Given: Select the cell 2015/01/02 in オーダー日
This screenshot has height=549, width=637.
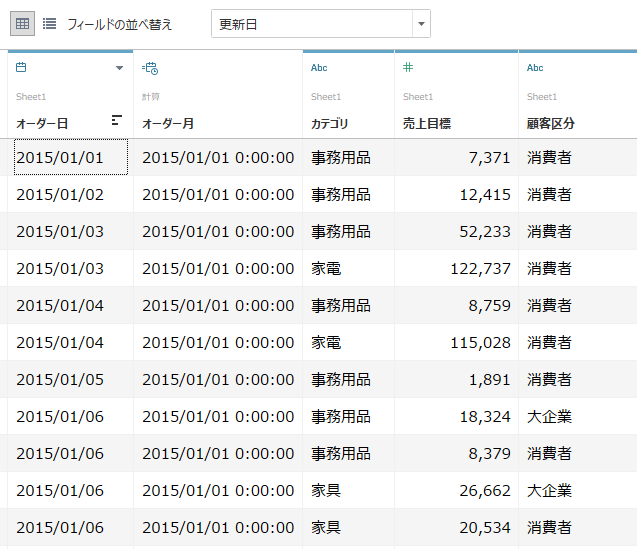Looking at the screenshot, I should point(70,194).
